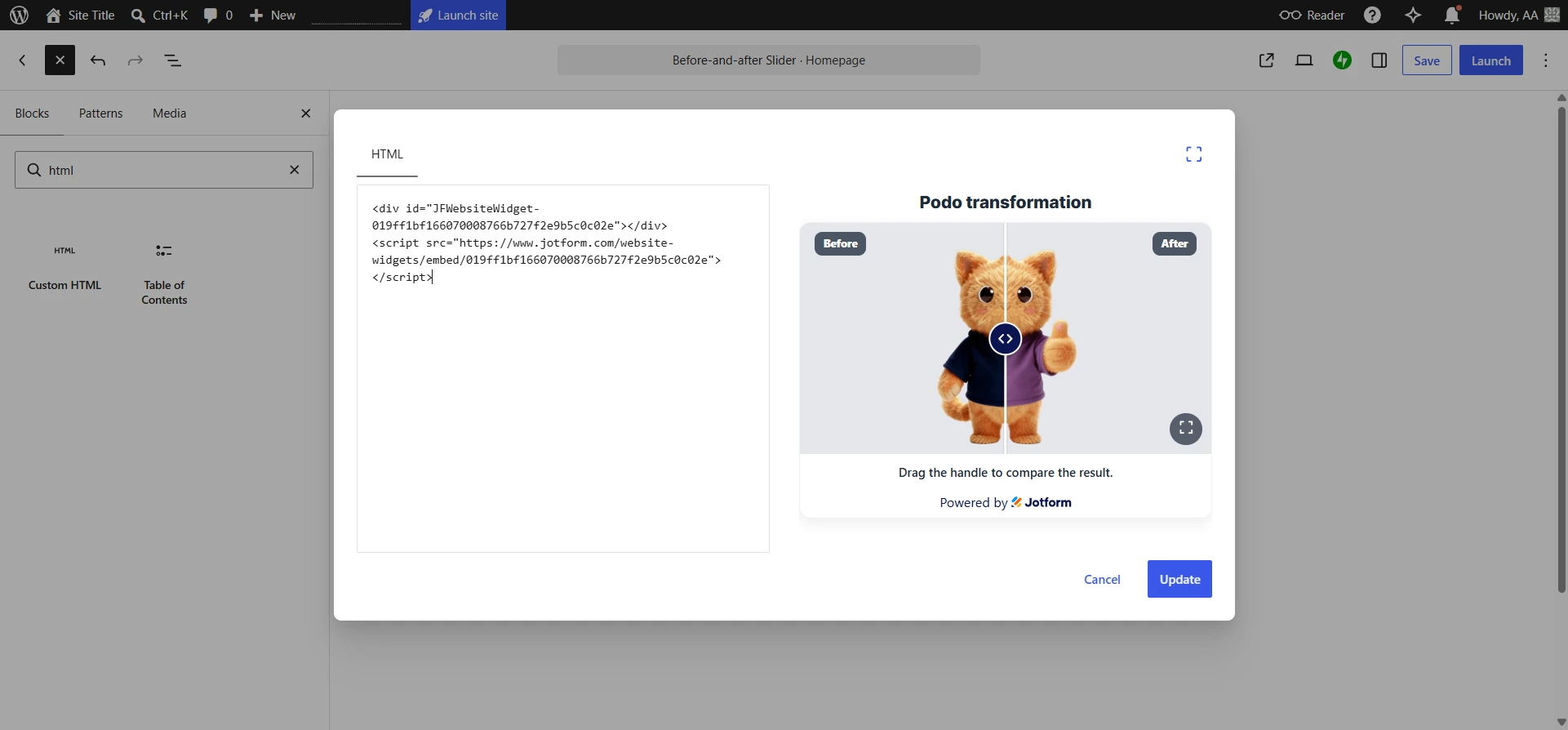
Task: View the page in a new tab
Action: tap(1267, 60)
